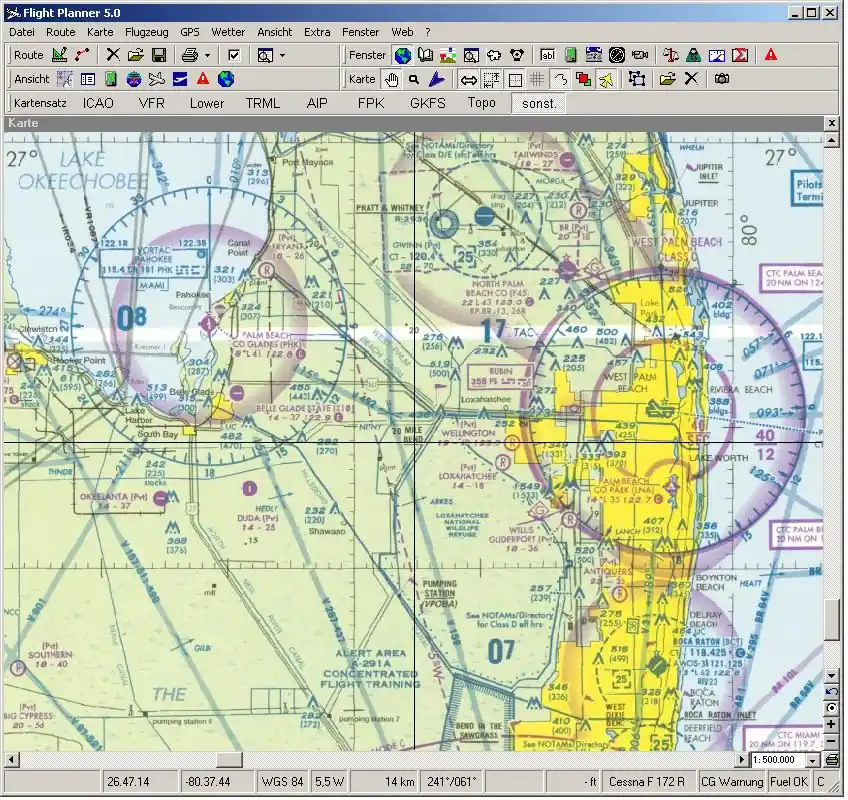Click the globe icon in the Ansicht toolbar
This screenshot has height=800, width=848.
(226, 79)
